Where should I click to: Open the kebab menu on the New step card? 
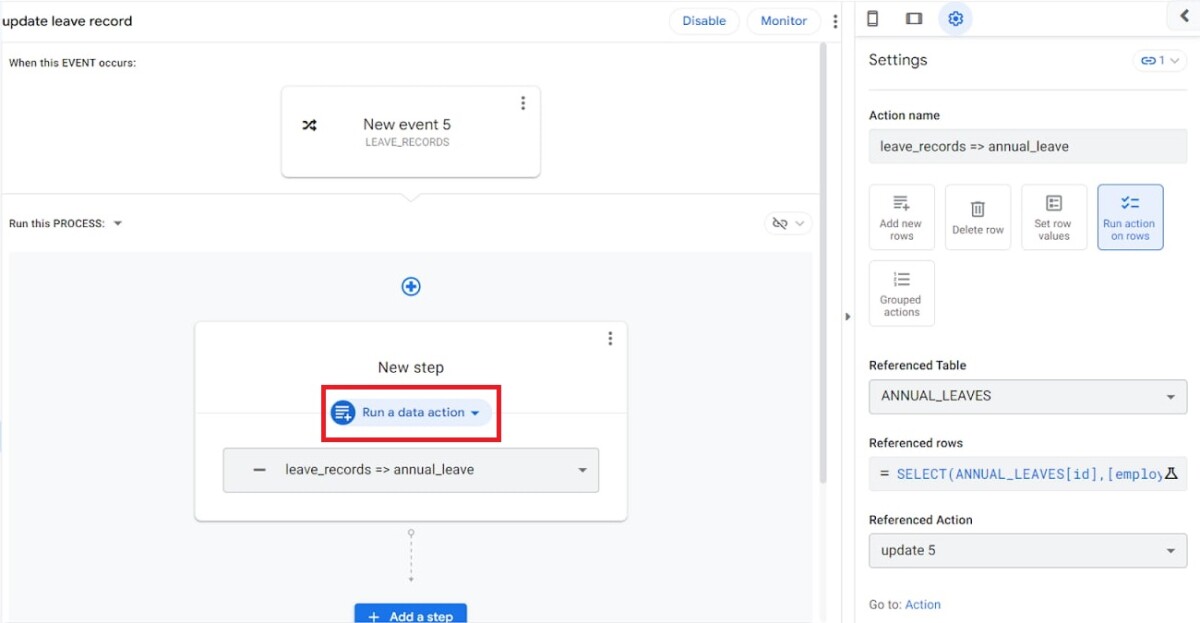(610, 338)
